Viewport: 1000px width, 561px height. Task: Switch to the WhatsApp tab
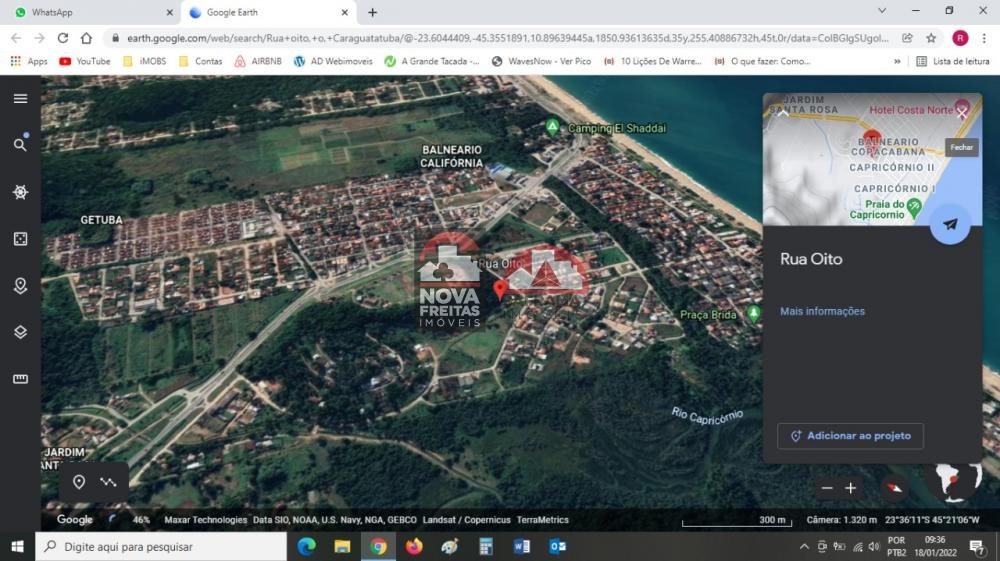click(x=90, y=12)
